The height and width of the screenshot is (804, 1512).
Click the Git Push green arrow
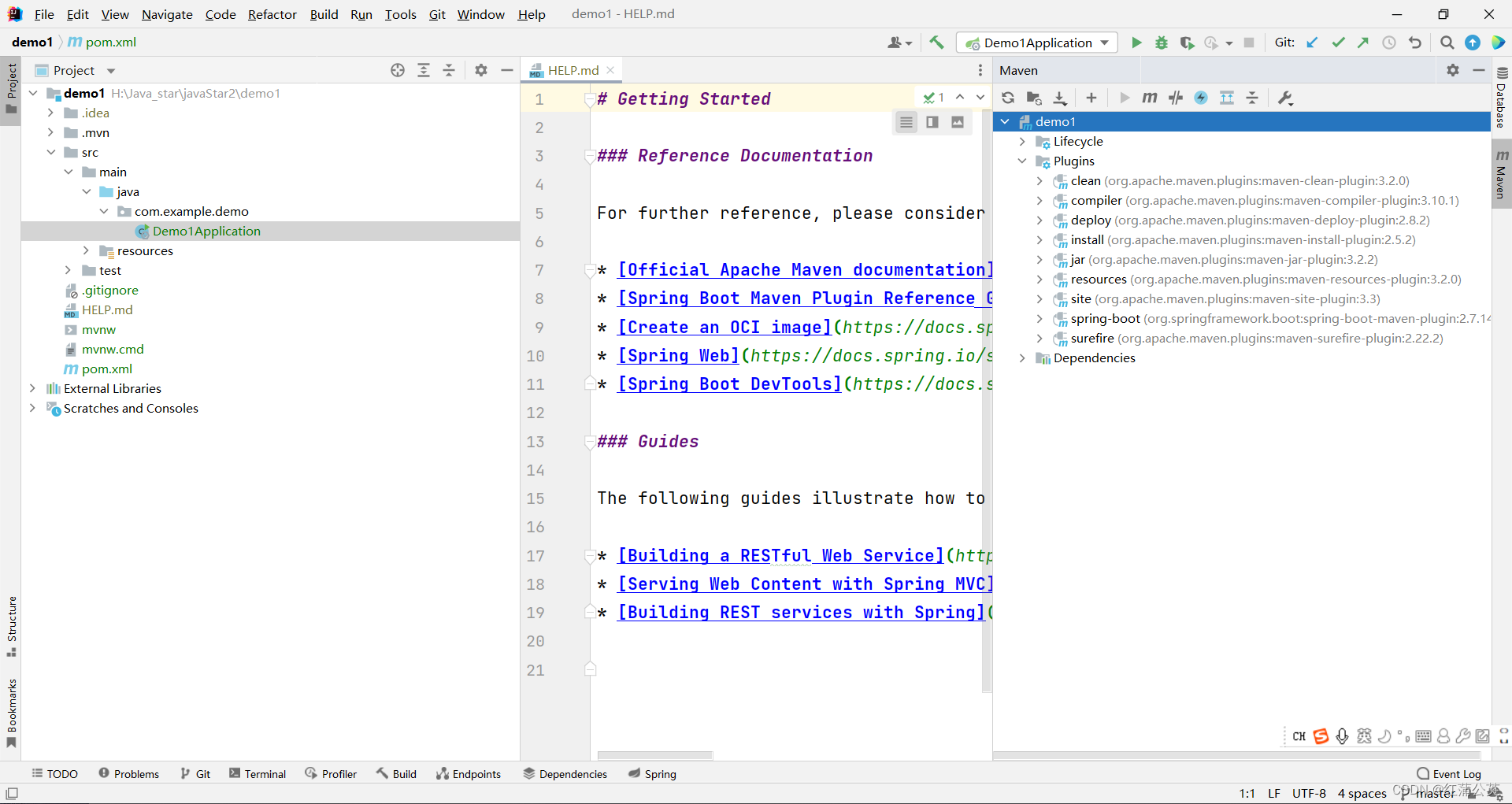pyautogui.click(x=1363, y=43)
